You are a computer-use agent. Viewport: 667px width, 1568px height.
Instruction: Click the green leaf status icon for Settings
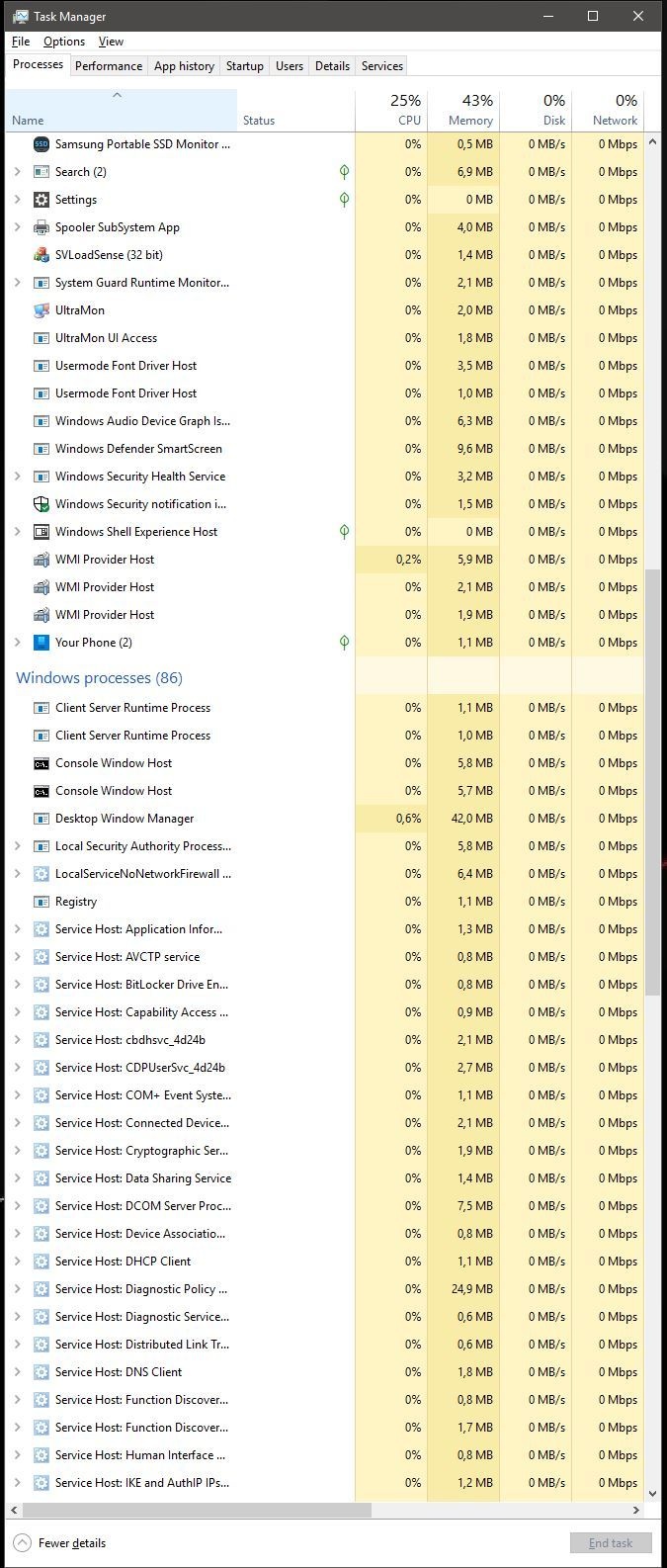[344, 199]
